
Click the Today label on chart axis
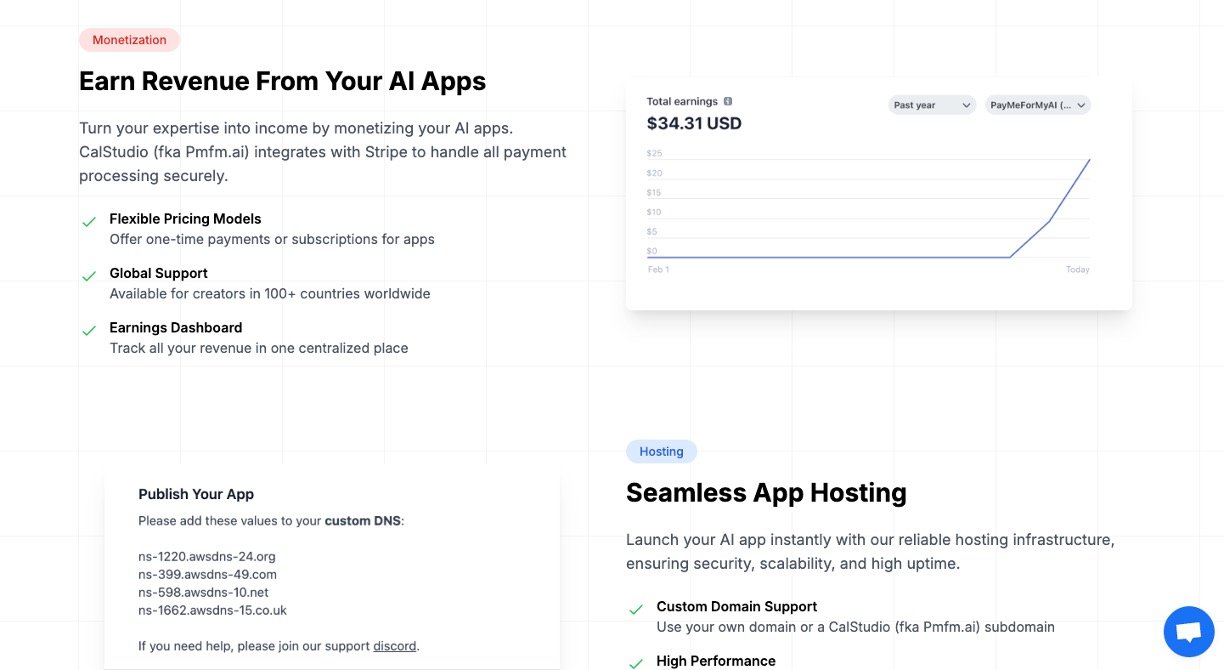(1077, 270)
